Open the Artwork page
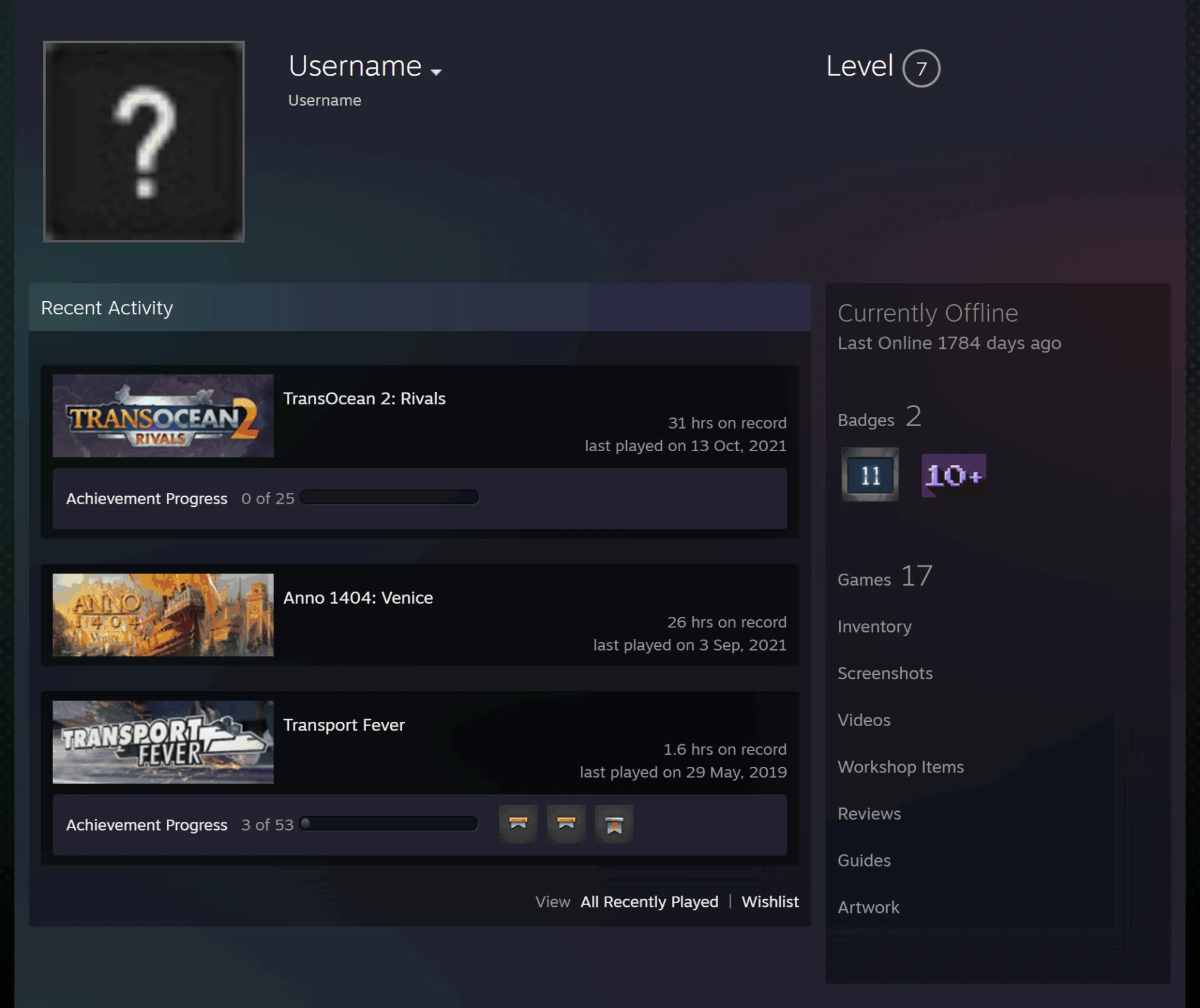Viewport: 1200px width, 1008px height. (868, 907)
